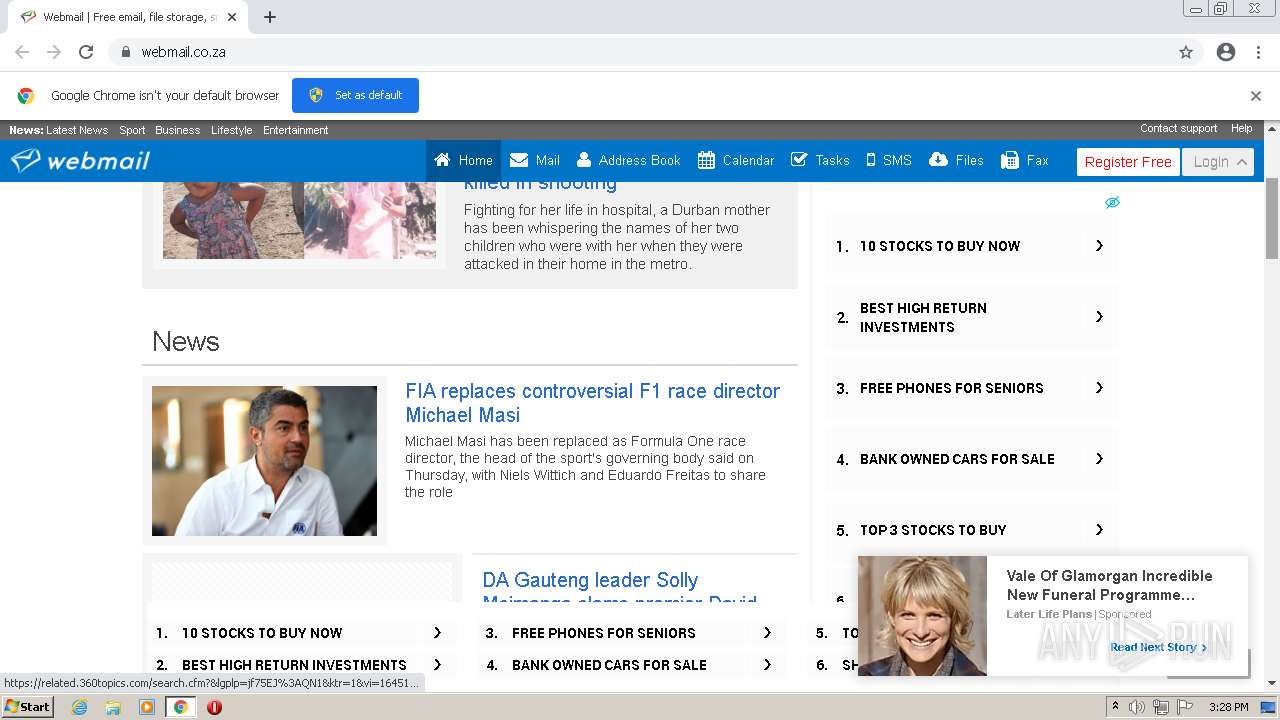Click the Michael Masi photo thumbnail

pyautogui.click(x=264, y=461)
